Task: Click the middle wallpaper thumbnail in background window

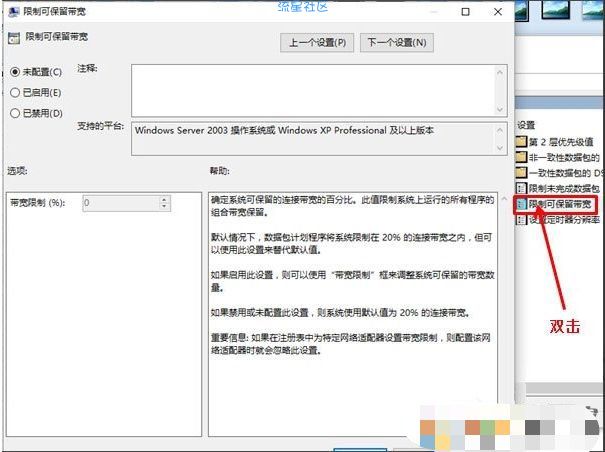Action: tap(556, 9)
